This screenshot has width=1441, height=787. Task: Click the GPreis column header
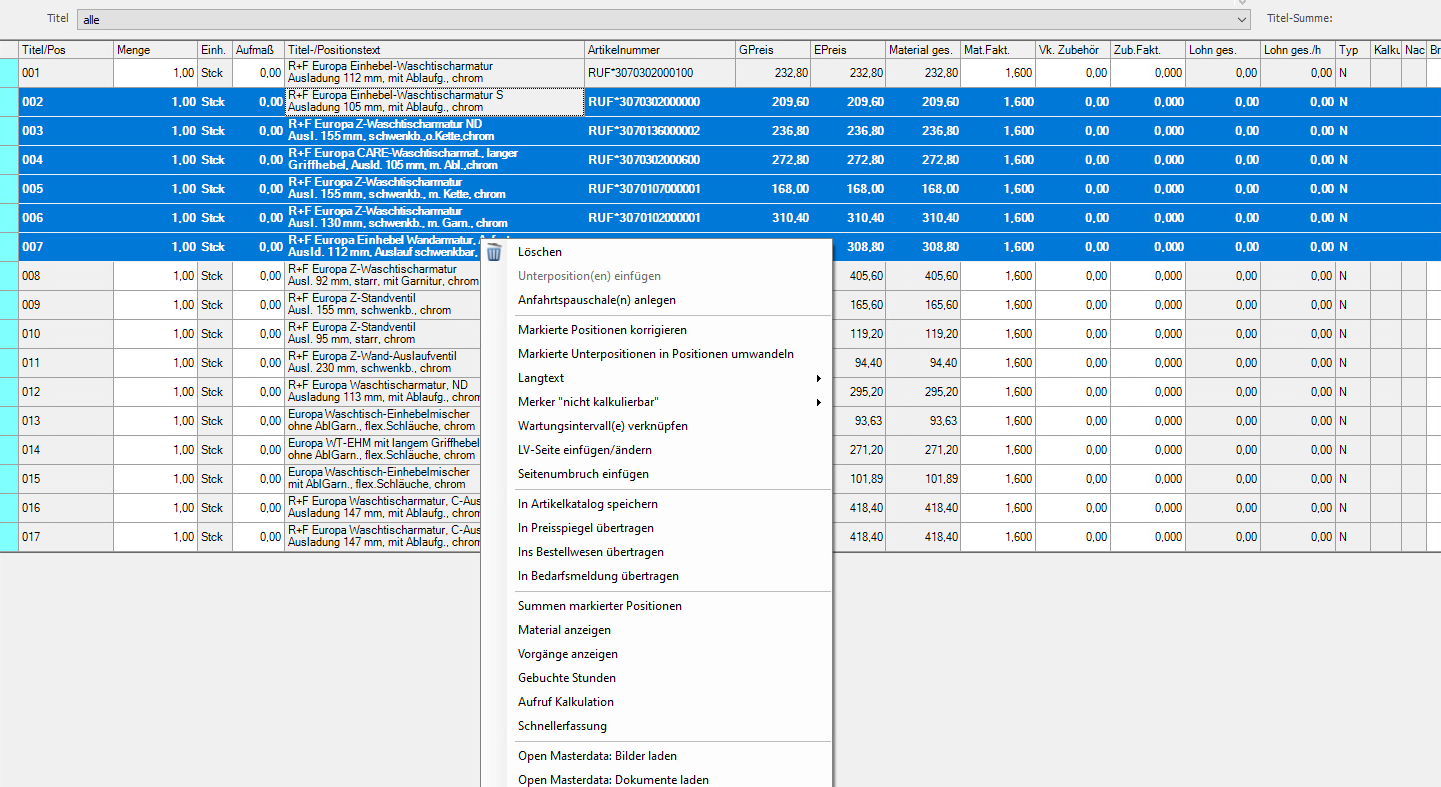click(773, 50)
